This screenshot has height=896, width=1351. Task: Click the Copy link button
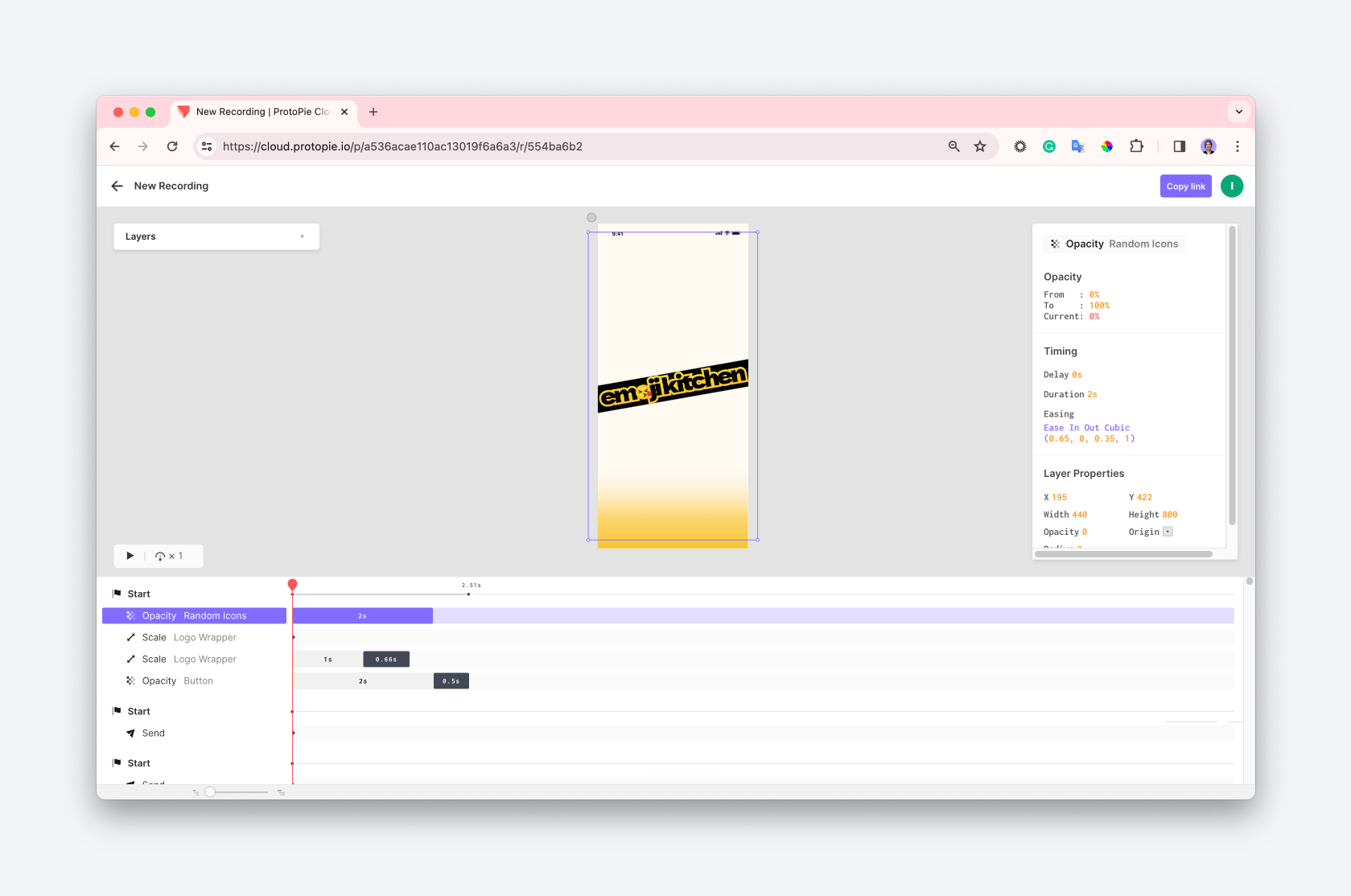(x=1185, y=186)
